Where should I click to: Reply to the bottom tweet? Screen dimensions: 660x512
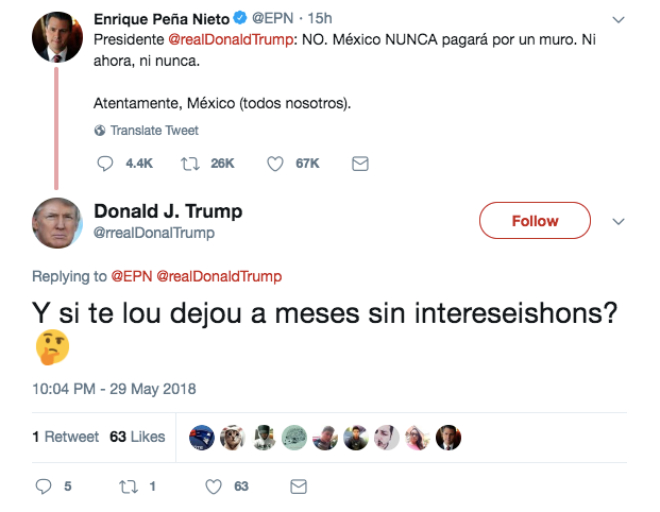[x=43, y=487]
